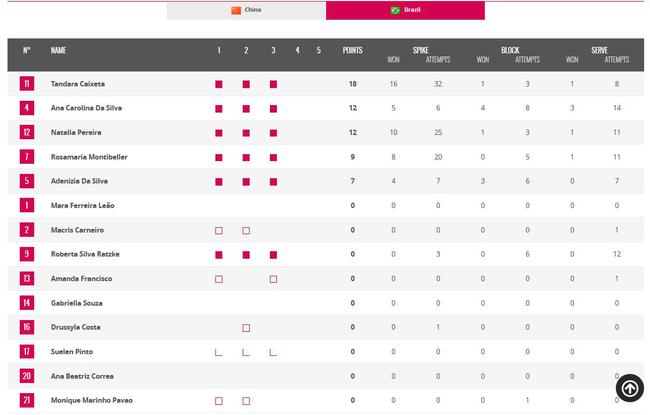Click Suelen Pinto's libero set 1 marker
The image size is (650, 415).
(x=219, y=352)
